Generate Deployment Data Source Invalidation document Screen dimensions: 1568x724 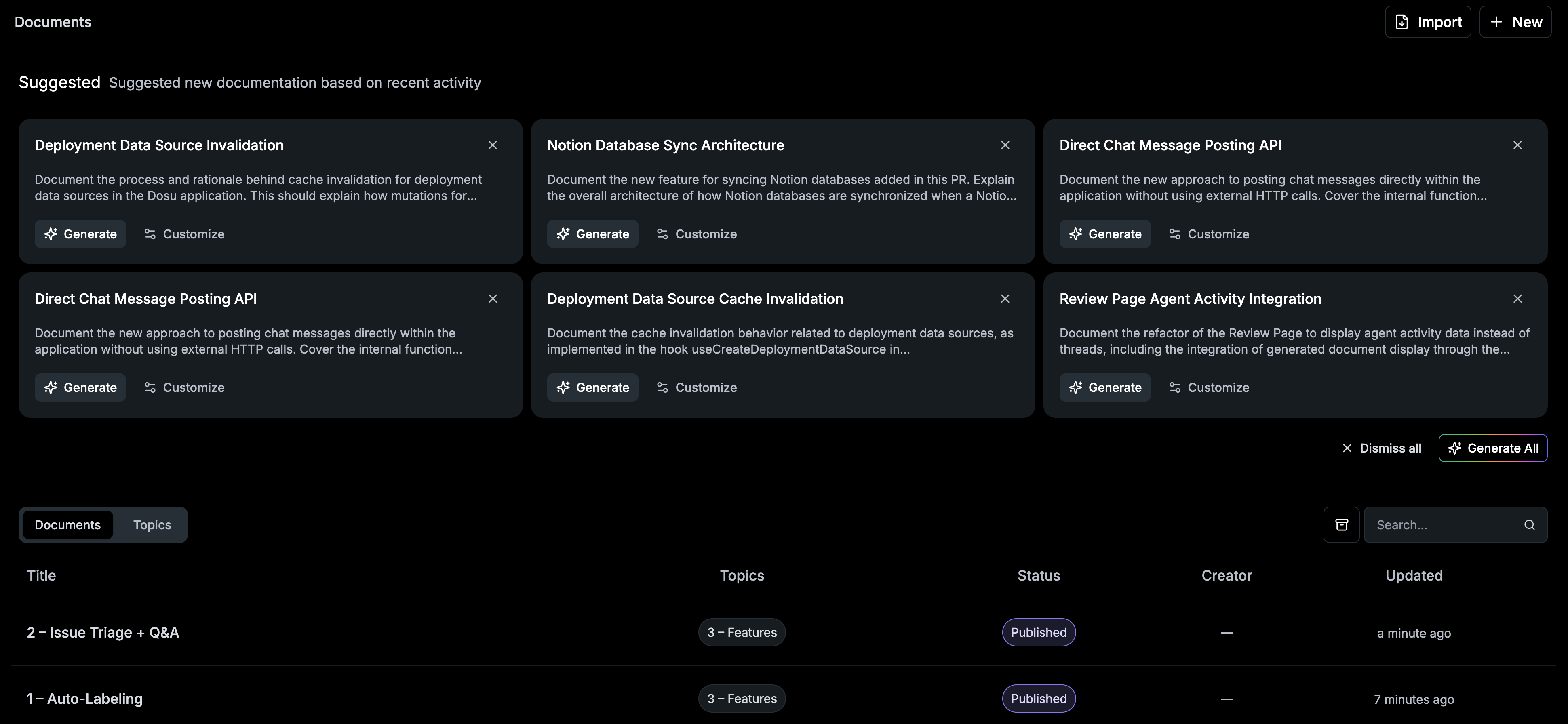80,234
